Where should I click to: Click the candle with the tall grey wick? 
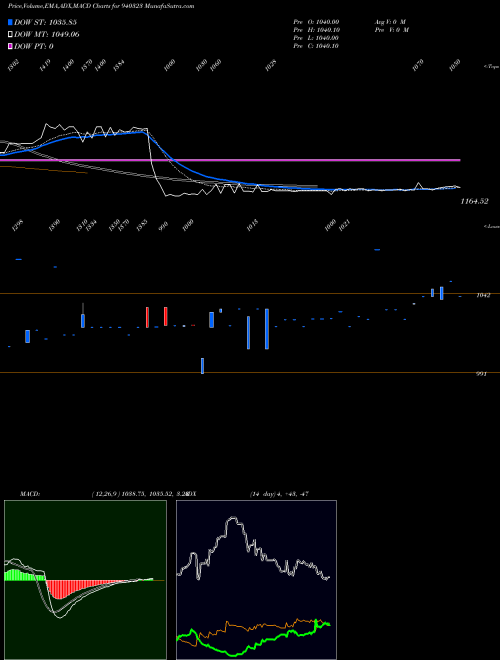point(83,315)
